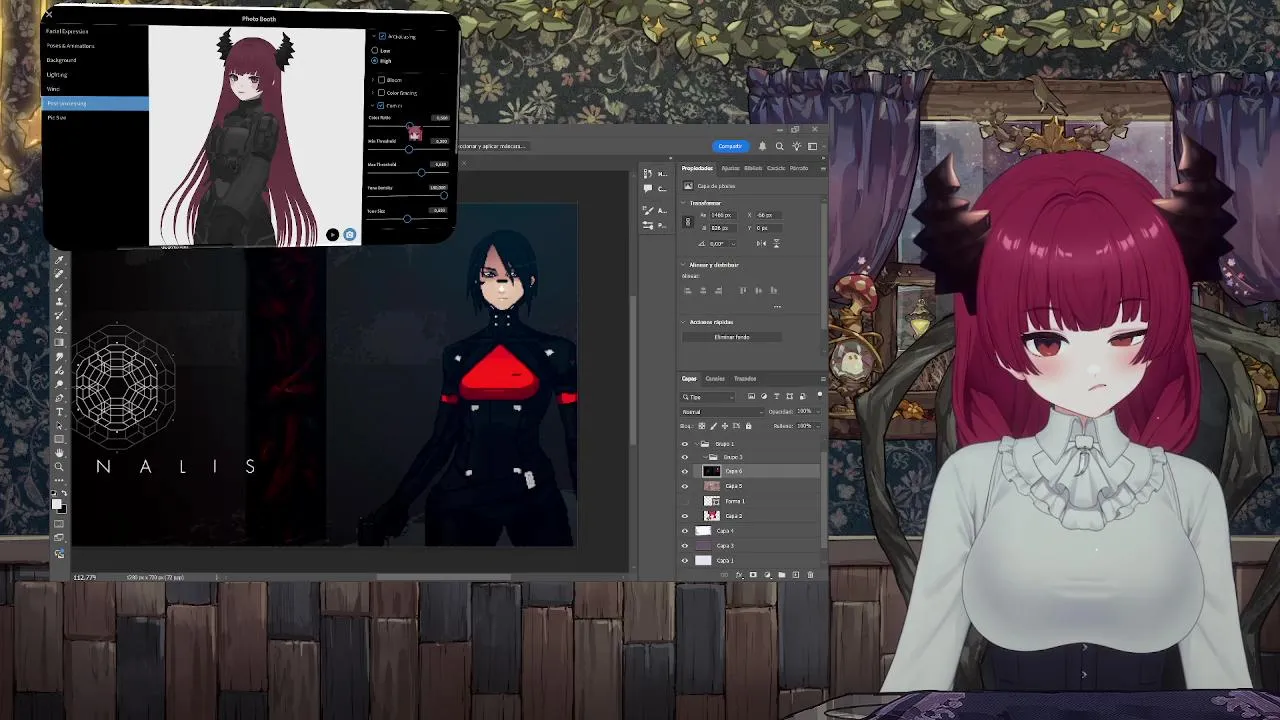Switch to the Trazados tab
This screenshot has height=720, width=1280.
point(745,379)
